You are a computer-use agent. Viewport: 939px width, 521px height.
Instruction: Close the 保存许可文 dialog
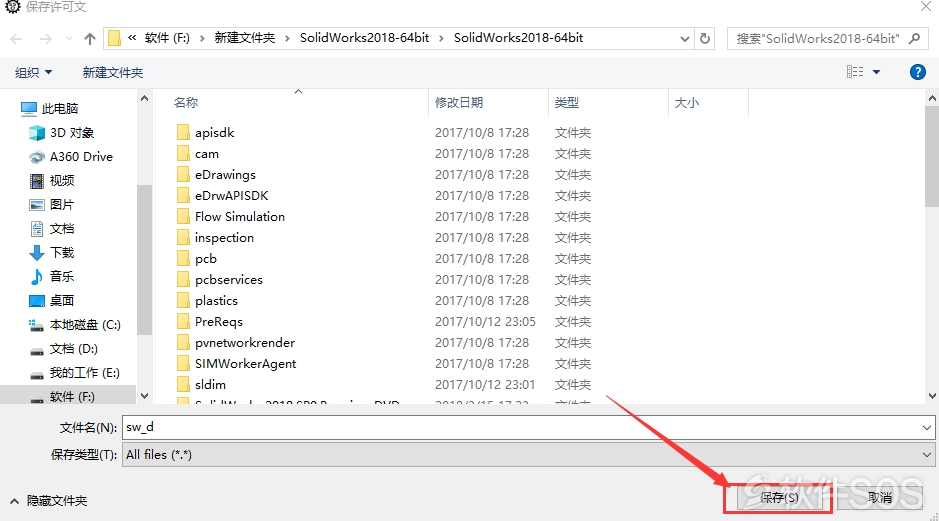click(926, 6)
